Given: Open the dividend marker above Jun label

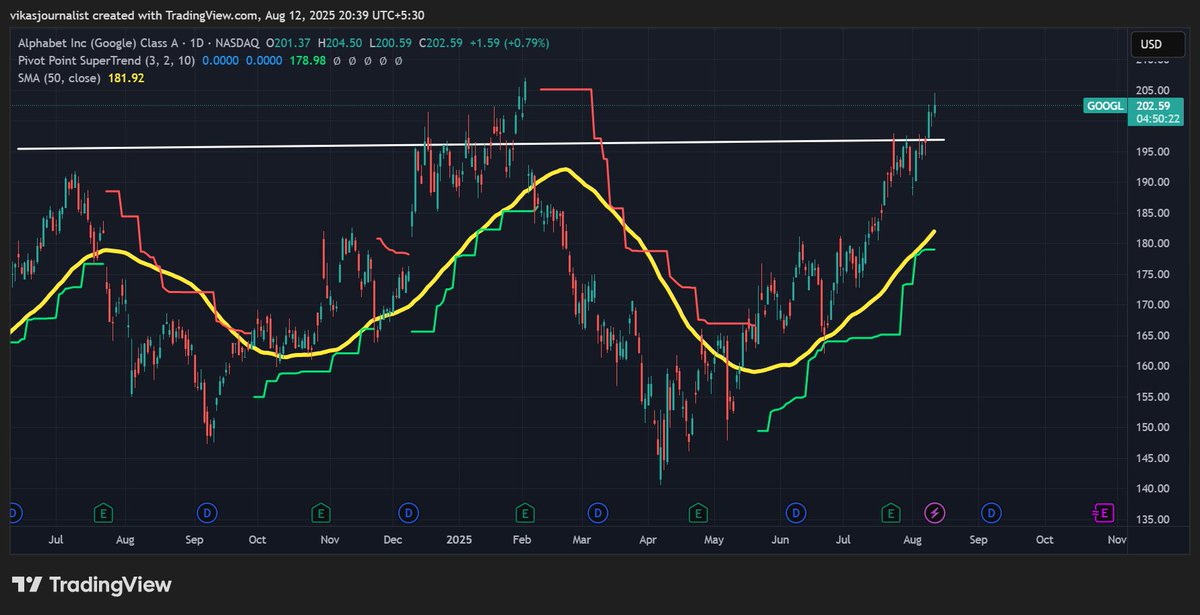Looking at the screenshot, I should click(796, 513).
